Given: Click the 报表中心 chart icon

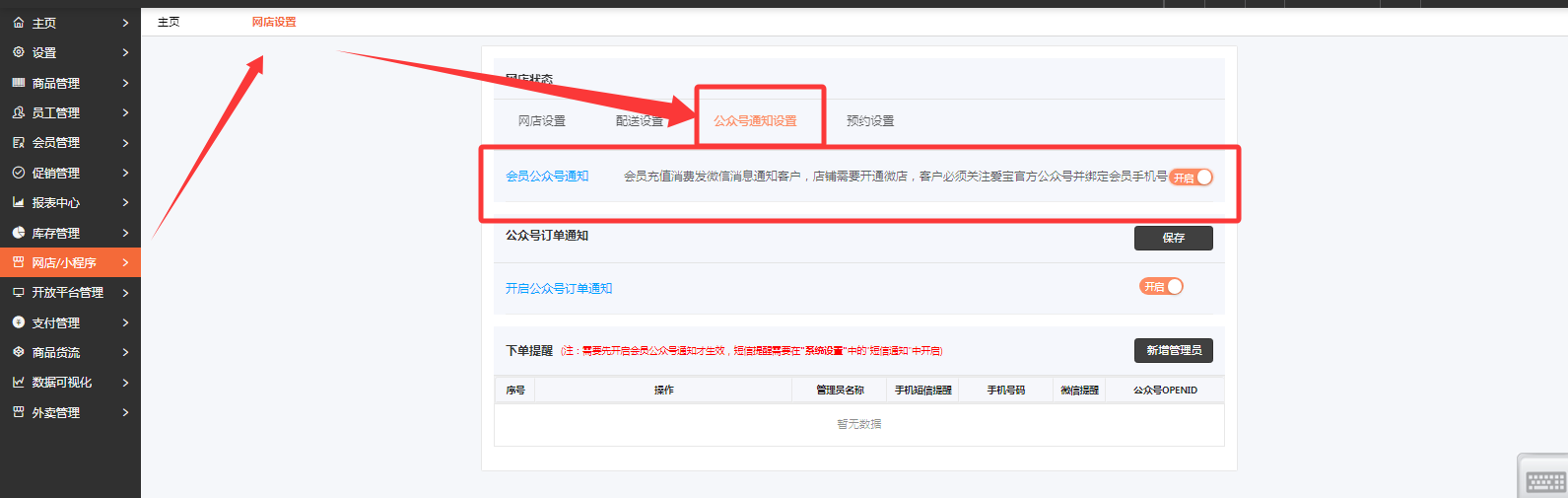Looking at the screenshot, I should (18, 202).
